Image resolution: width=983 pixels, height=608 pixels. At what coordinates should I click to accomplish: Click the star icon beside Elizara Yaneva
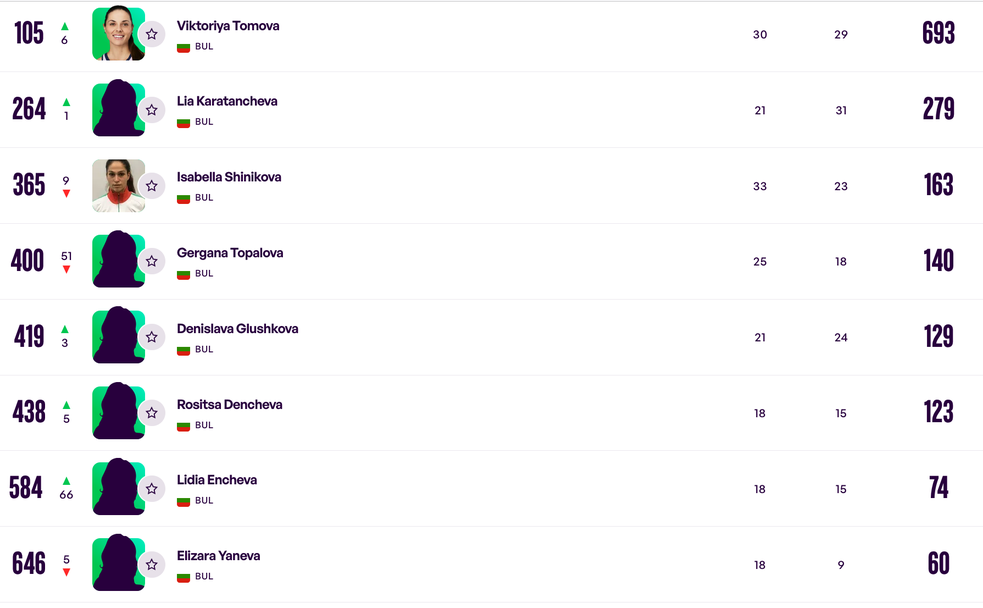pyautogui.click(x=152, y=564)
